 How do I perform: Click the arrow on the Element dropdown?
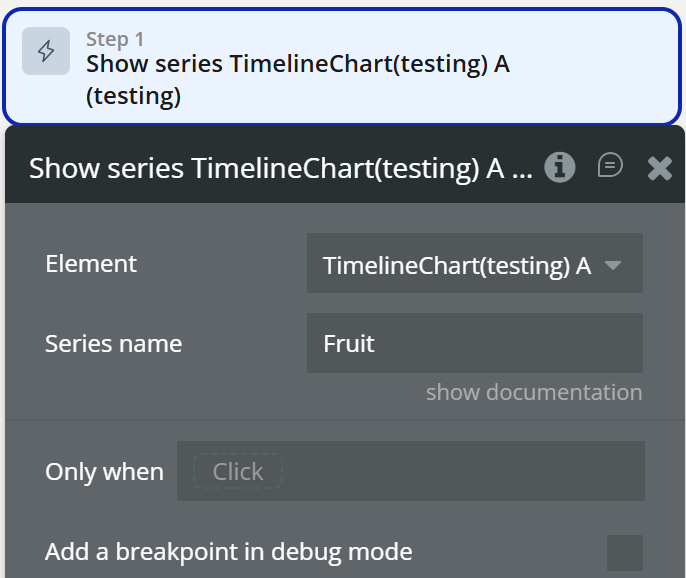pyautogui.click(x=614, y=265)
